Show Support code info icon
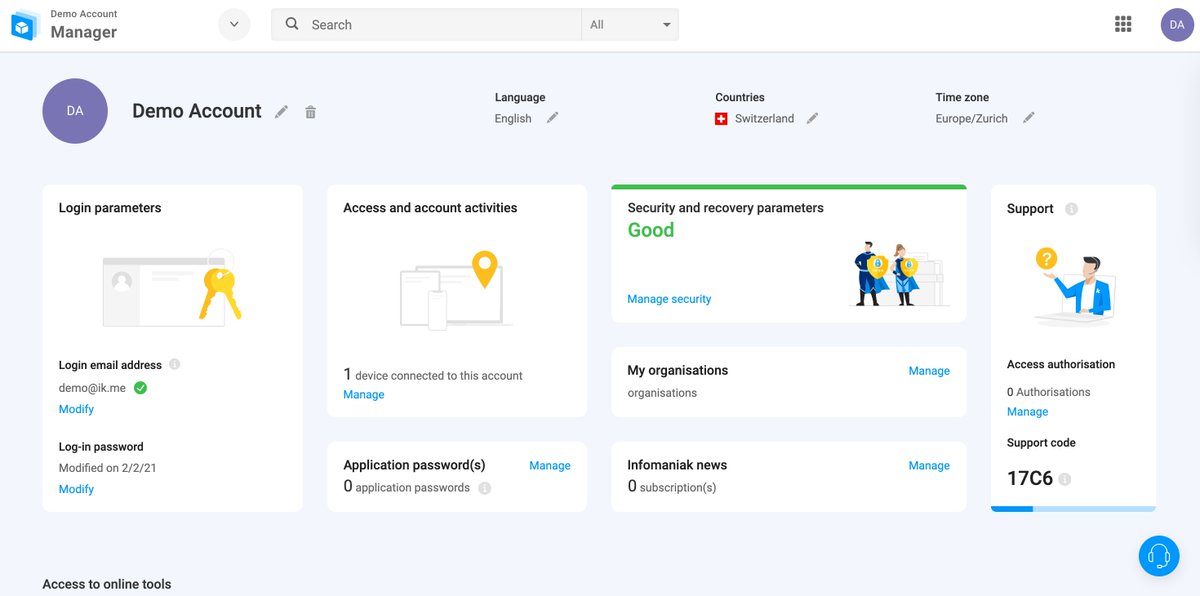Viewport: 1200px width, 596px height. (x=1064, y=479)
